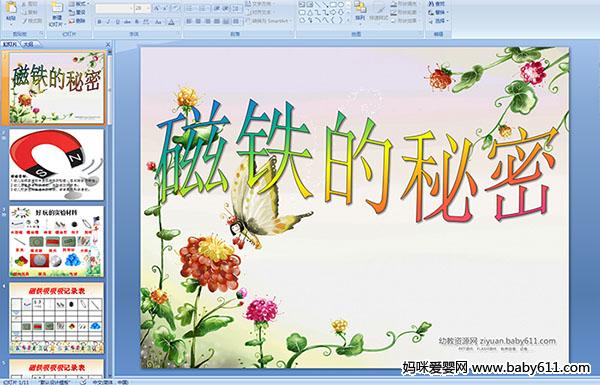
Task: Open the Quick Styles gallery
Action: tap(379, 11)
